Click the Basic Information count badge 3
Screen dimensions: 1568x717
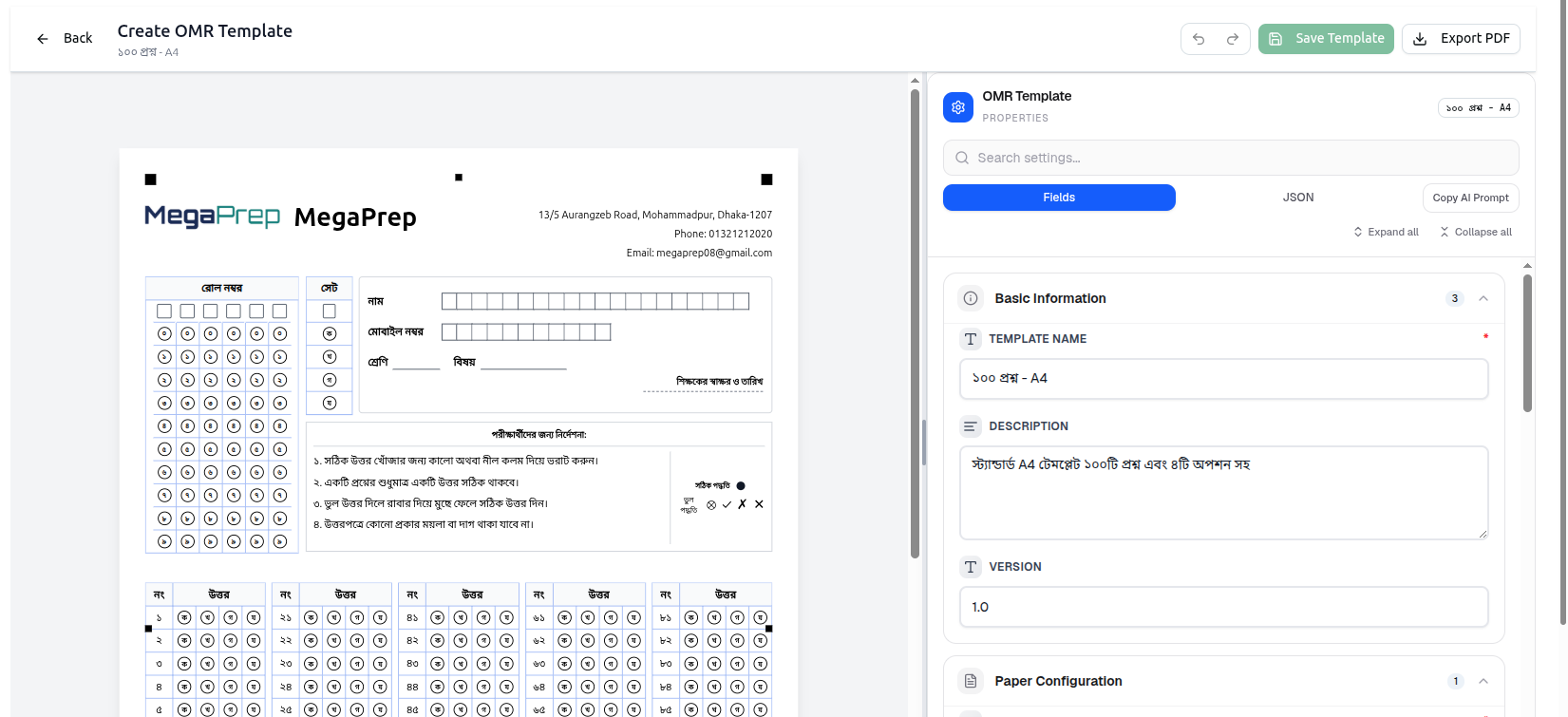click(1455, 298)
